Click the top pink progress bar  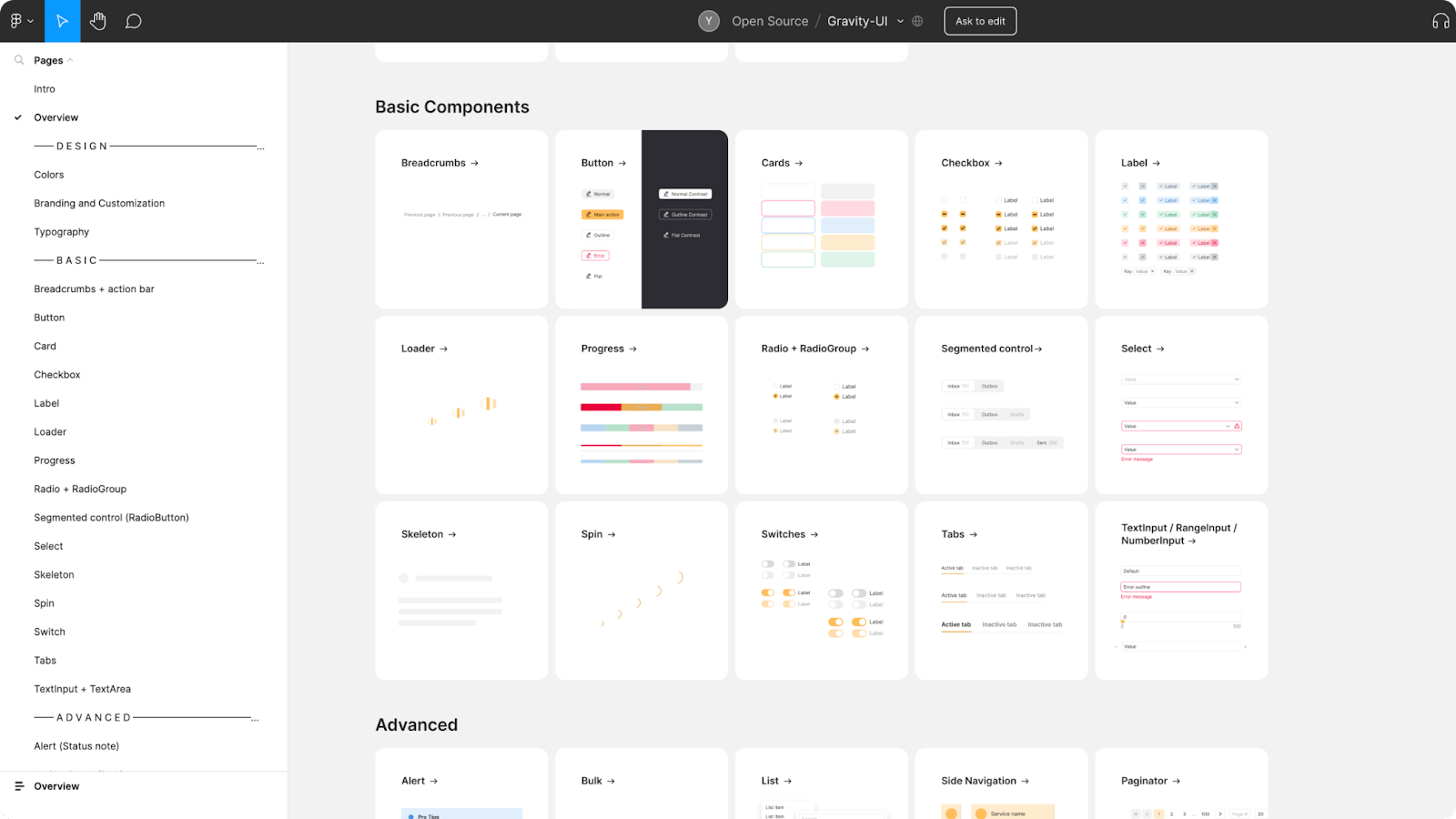(x=641, y=387)
